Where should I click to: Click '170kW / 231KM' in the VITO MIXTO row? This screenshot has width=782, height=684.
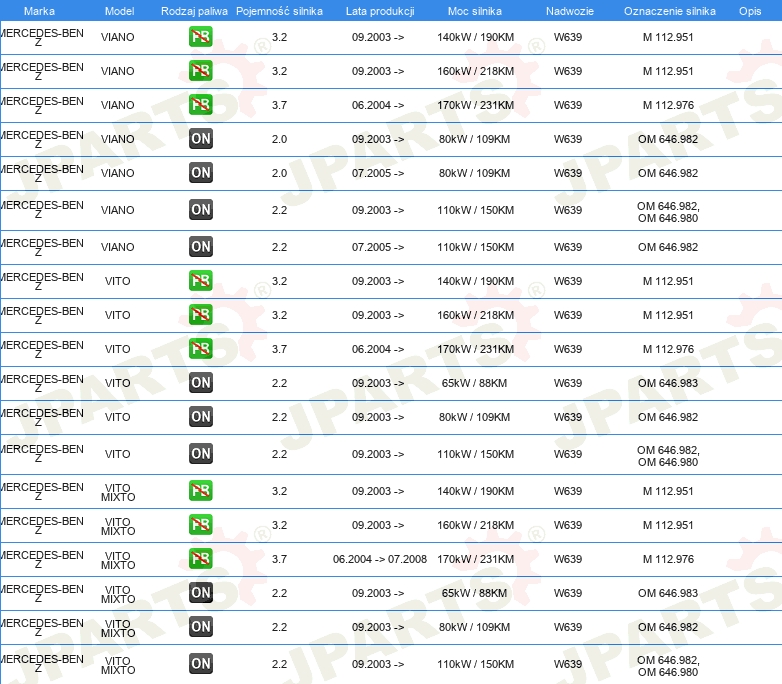(x=475, y=559)
